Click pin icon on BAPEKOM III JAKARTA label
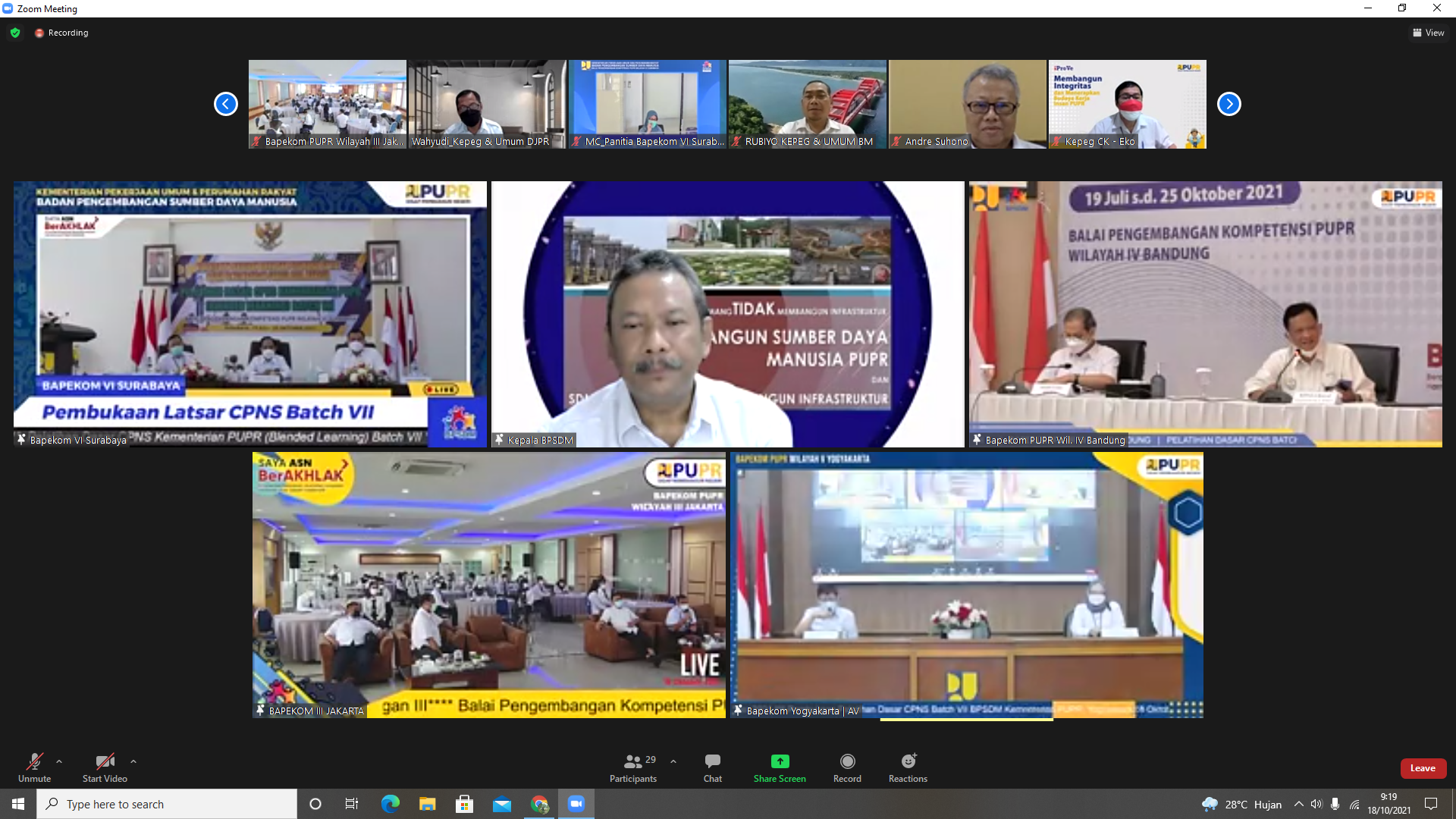 [260, 710]
